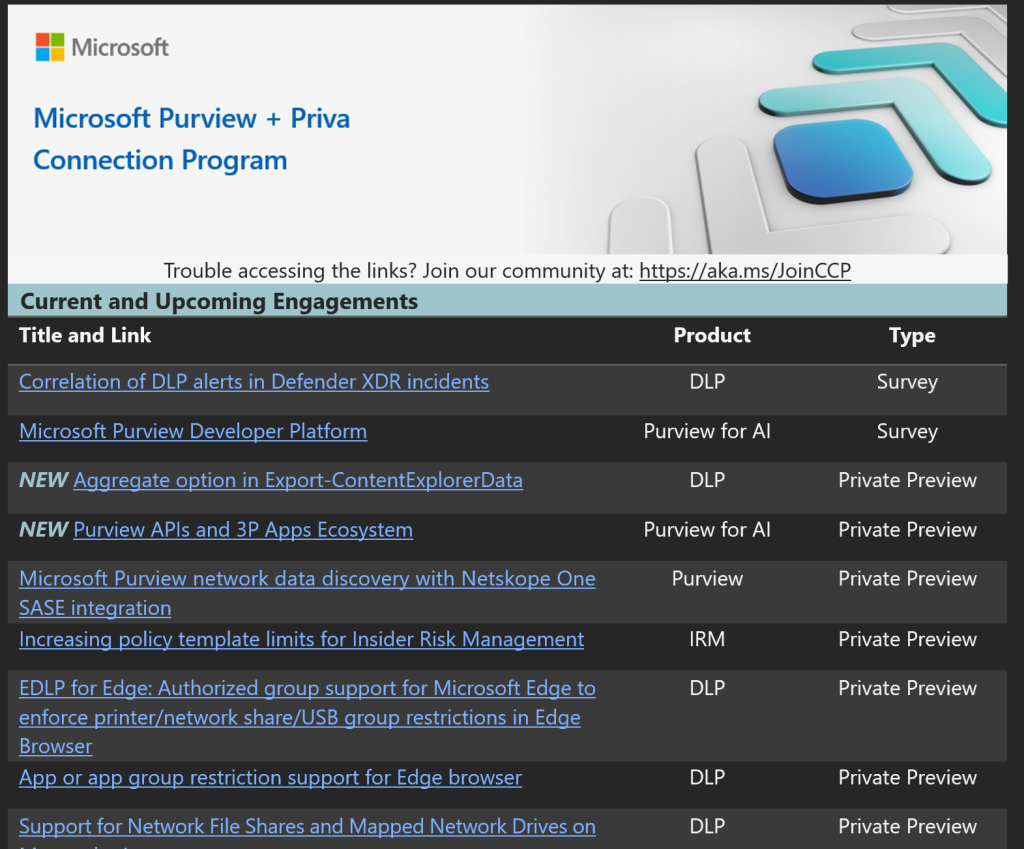
Task: Click the Product column header
Action: (712, 336)
